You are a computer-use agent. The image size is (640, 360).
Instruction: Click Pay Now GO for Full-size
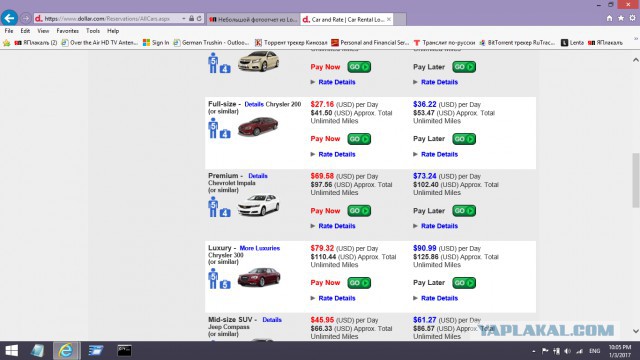(x=359, y=139)
